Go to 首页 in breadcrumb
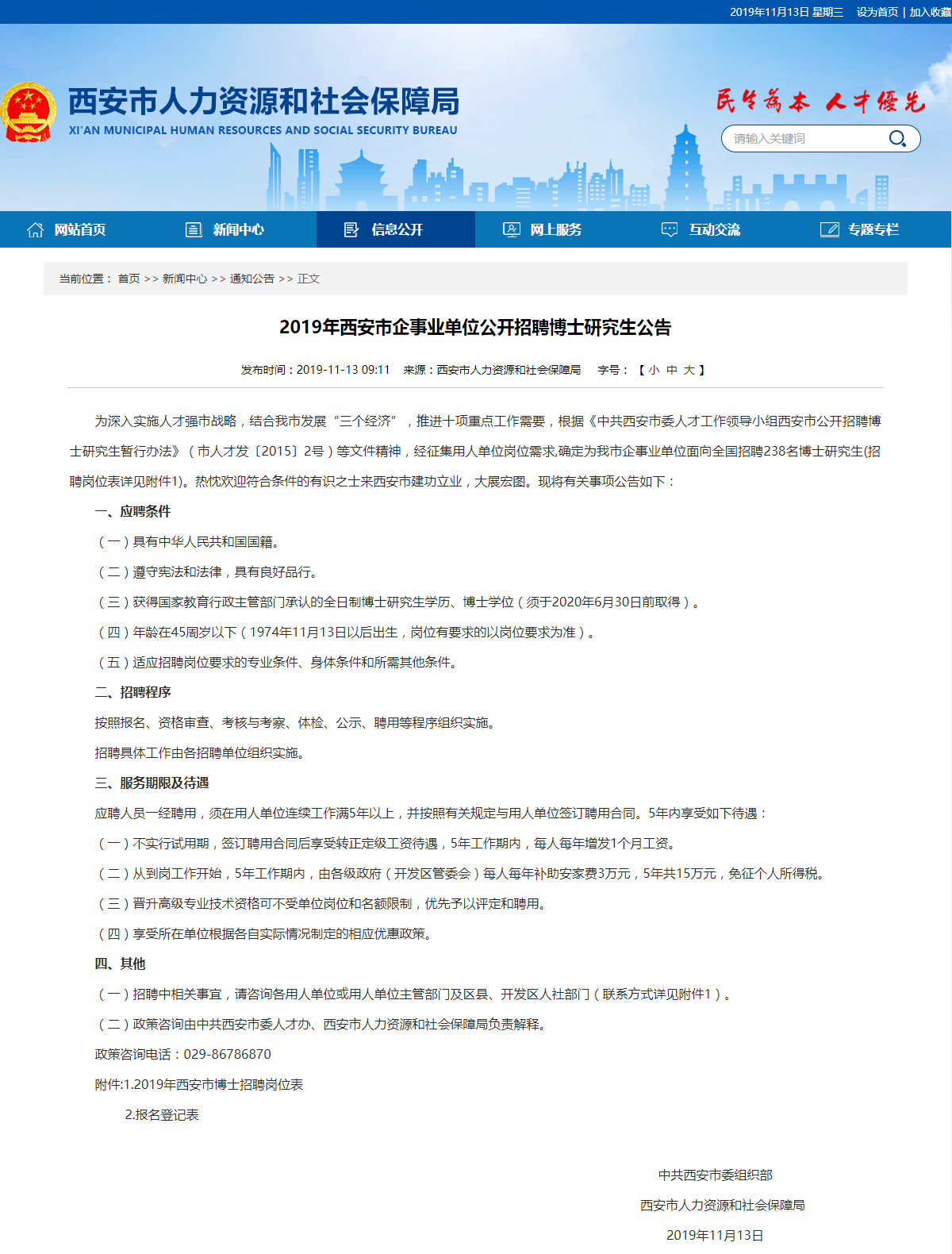The width and height of the screenshot is (952, 1254). tap(129, 279)
